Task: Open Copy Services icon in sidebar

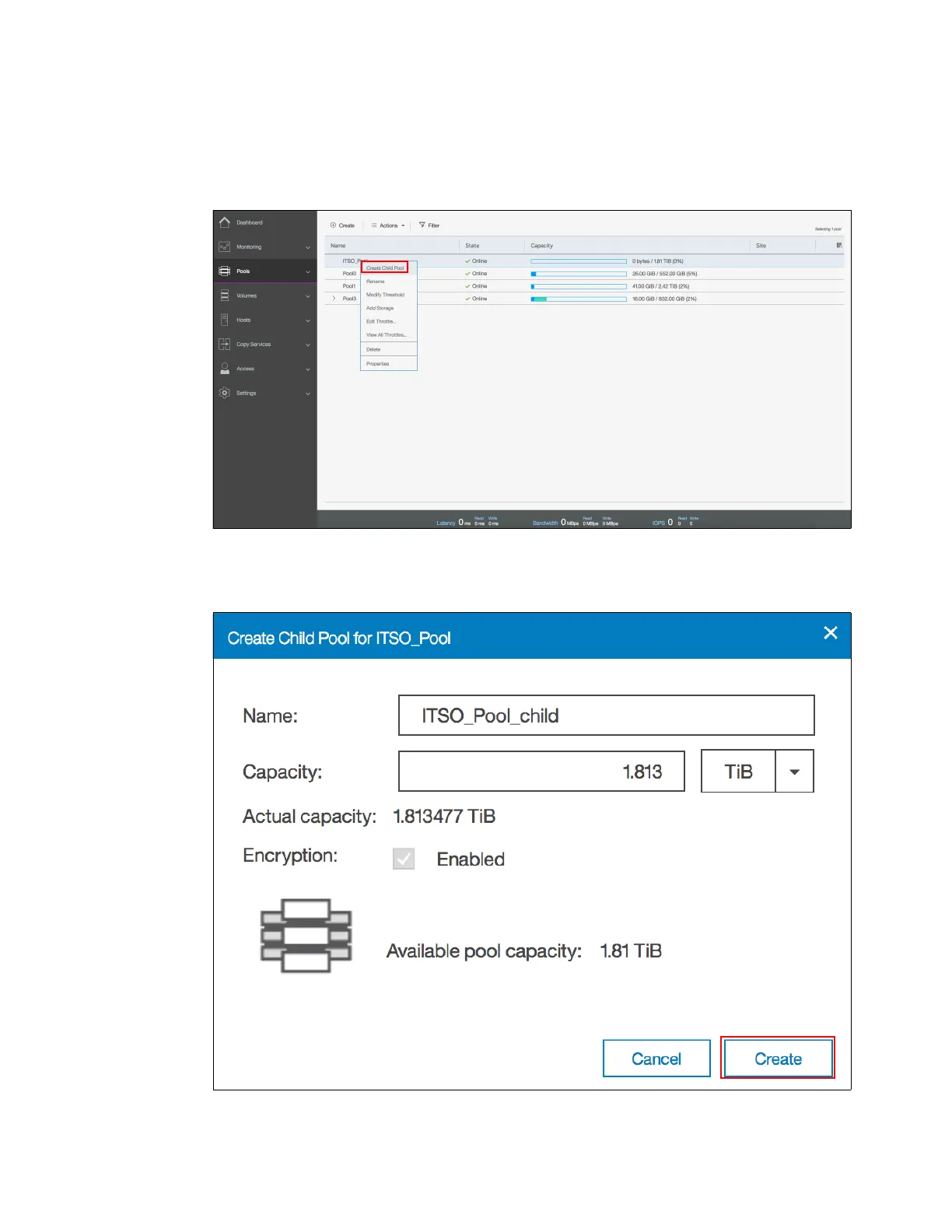Action: pos(225,344)
